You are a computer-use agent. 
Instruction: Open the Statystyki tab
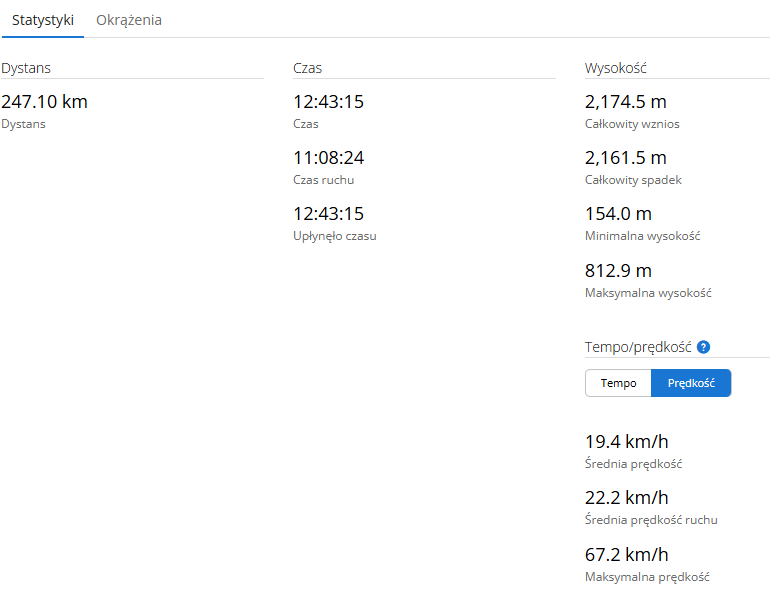click(43, 20)
